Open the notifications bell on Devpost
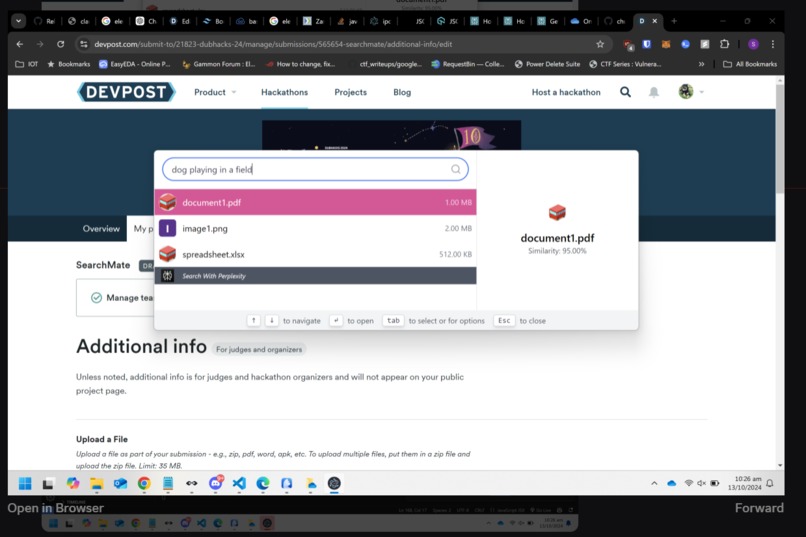This screenshot has width=806, height=537. [x=653, y=92]
